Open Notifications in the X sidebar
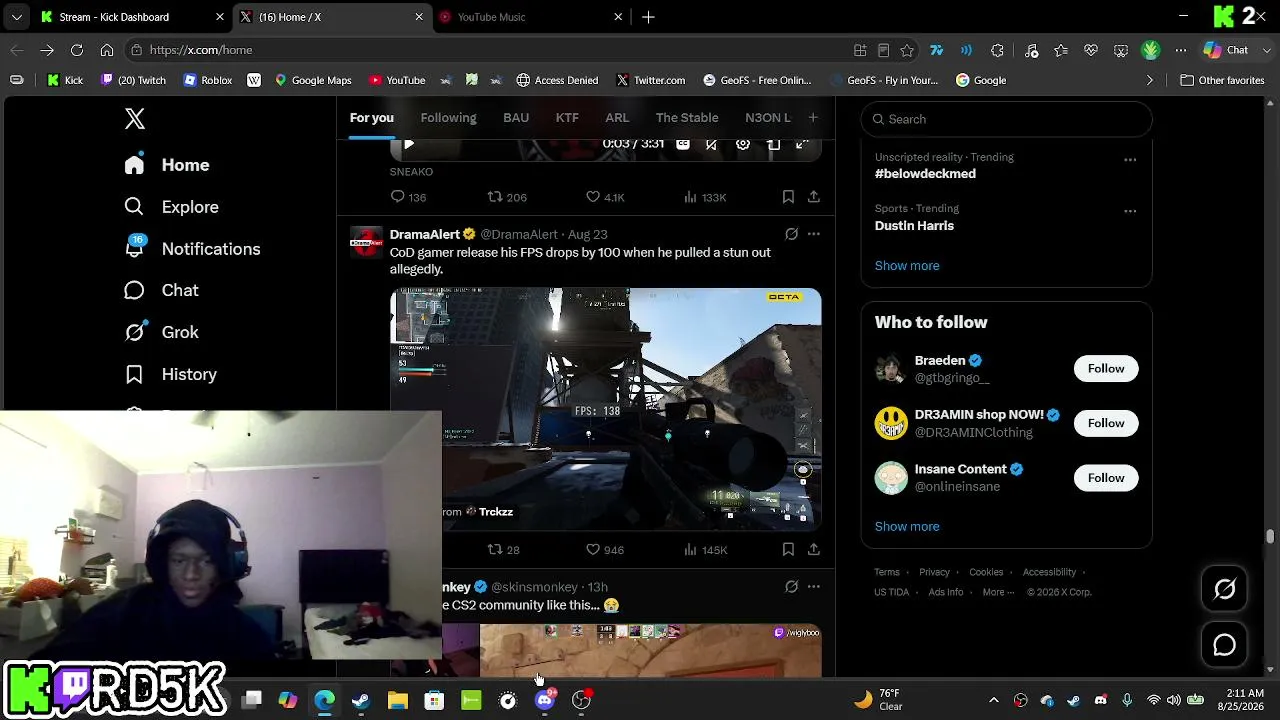 click(x=192, y=249)
